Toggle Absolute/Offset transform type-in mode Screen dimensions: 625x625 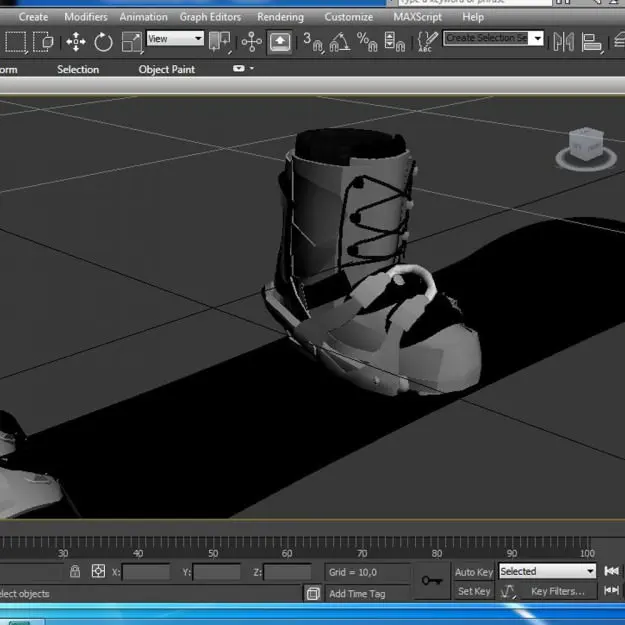click(98, 571)
